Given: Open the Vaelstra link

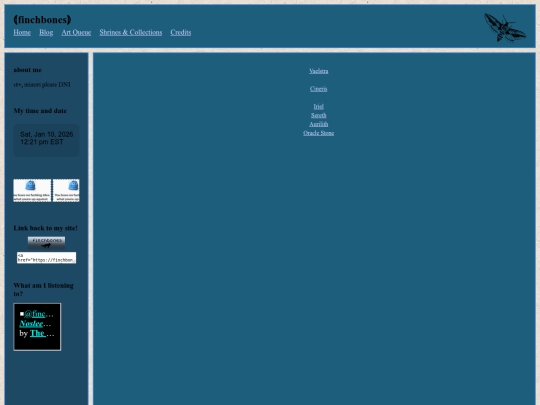Looking at the screenshot, I should 319,71.
